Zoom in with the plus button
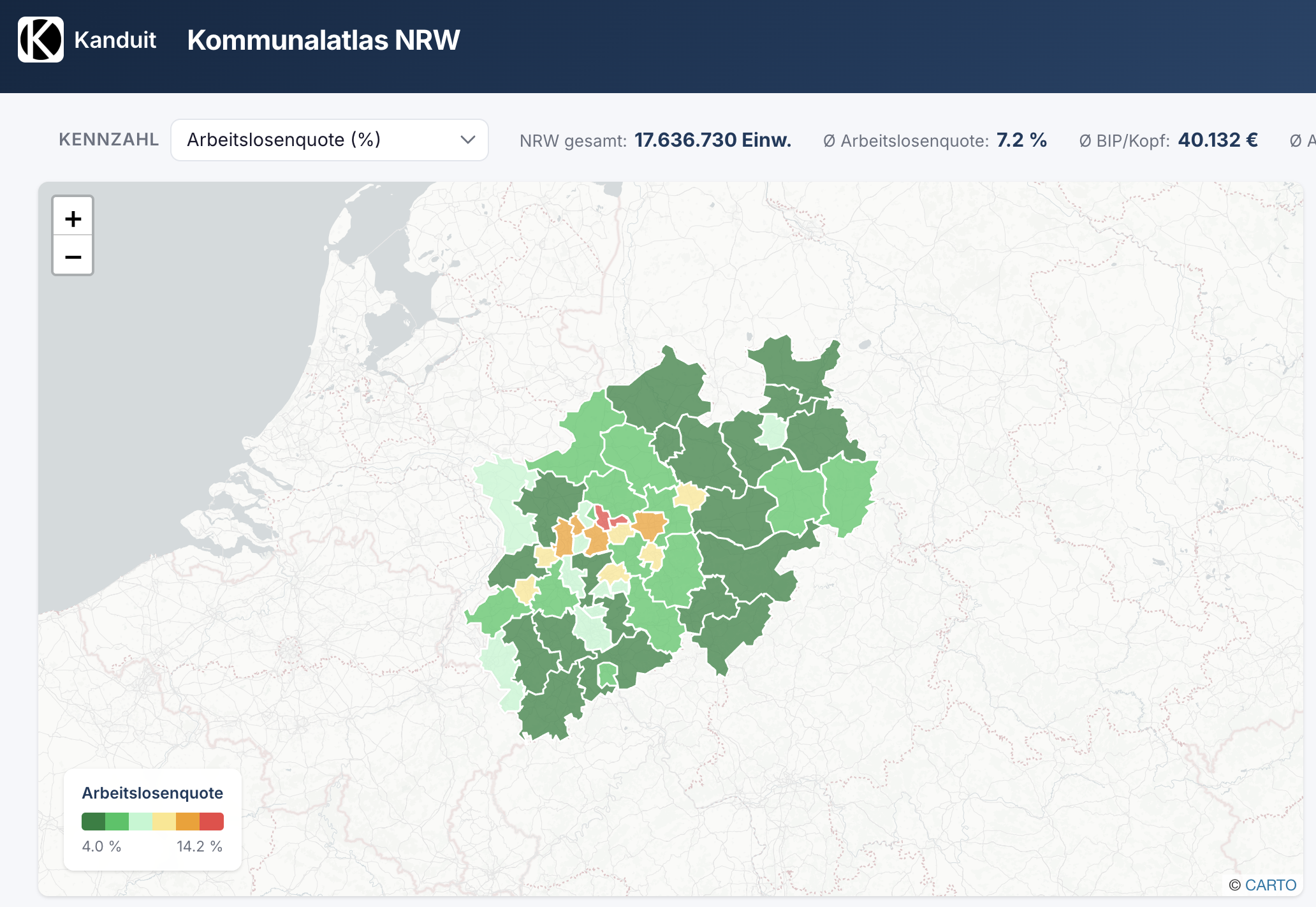The image size is (1316, 907). click(73, 219)
